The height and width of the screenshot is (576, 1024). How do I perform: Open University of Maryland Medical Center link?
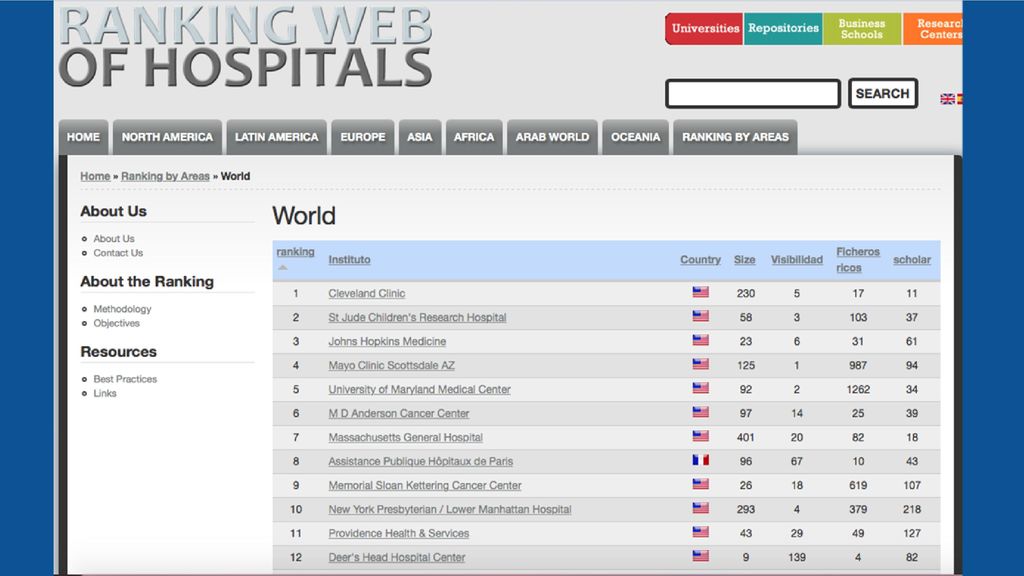(x=419, y=389)
